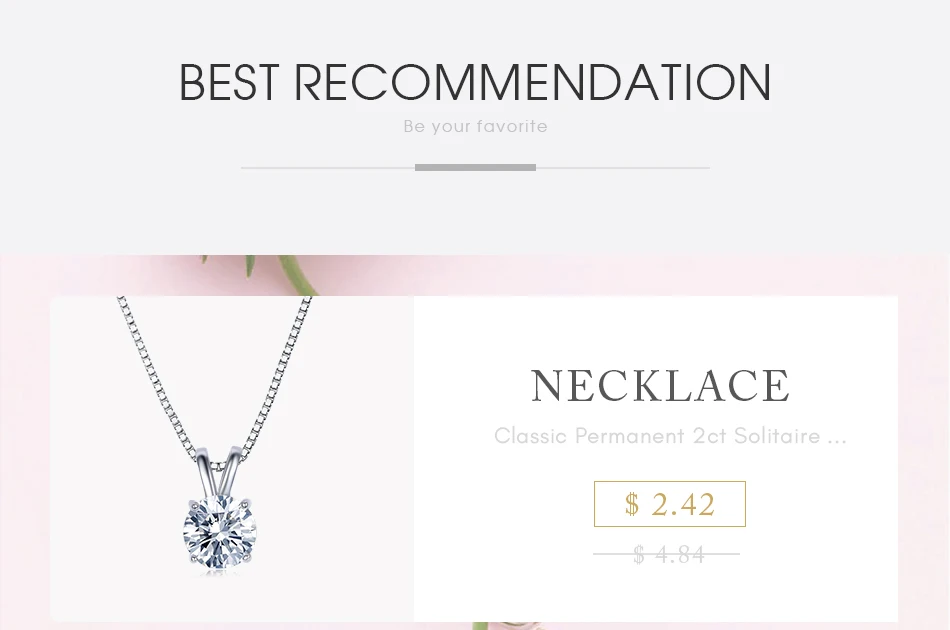Click the round diamond pendant stone
Screen dimensions: 950x630
219,531
